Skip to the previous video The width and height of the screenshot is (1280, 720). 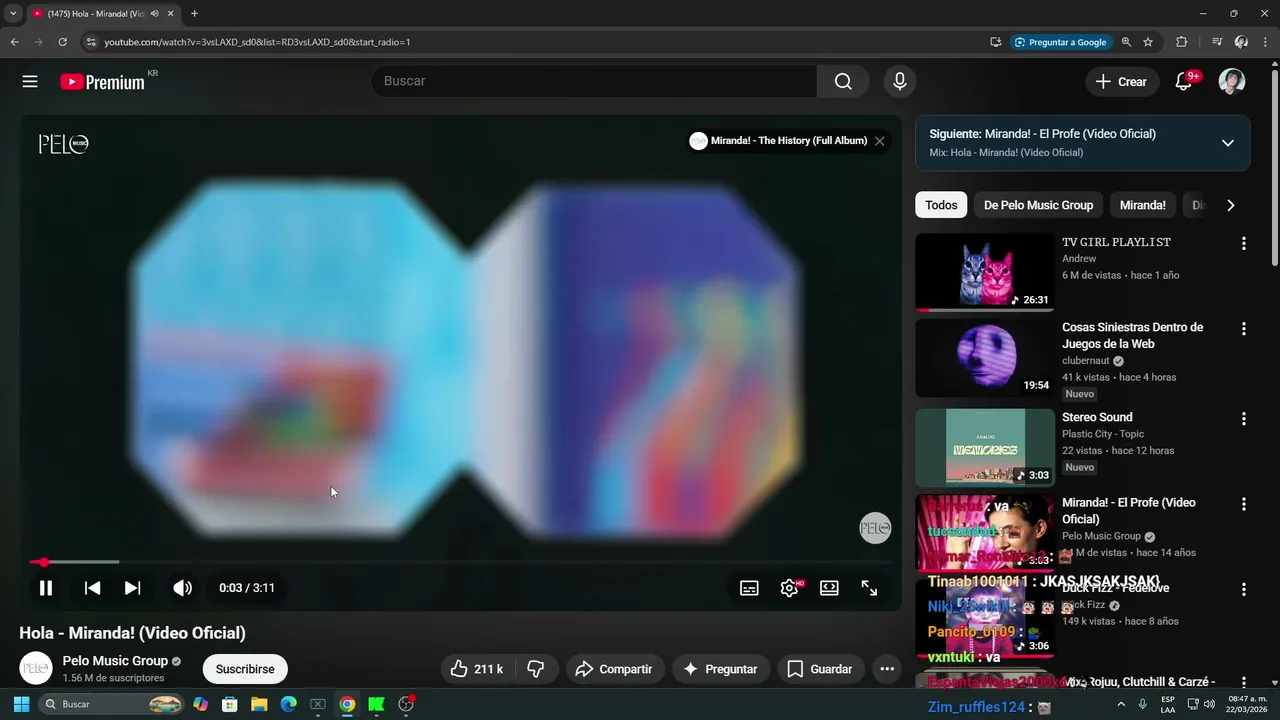coord(92,588)
